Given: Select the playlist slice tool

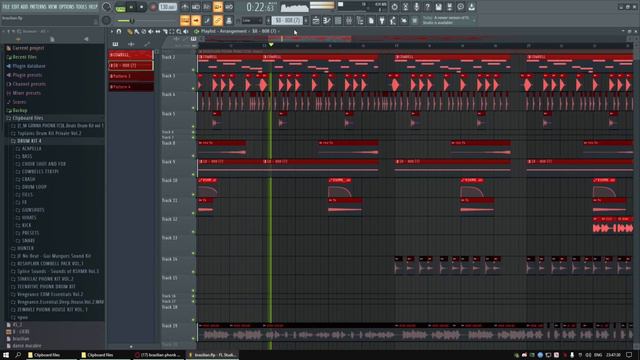Looking at the screenshot, I should pos(164,31).
